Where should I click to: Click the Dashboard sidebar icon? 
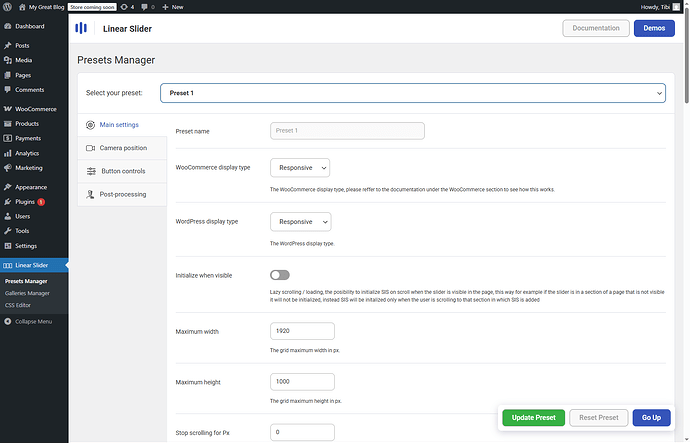tap(7, 26)
